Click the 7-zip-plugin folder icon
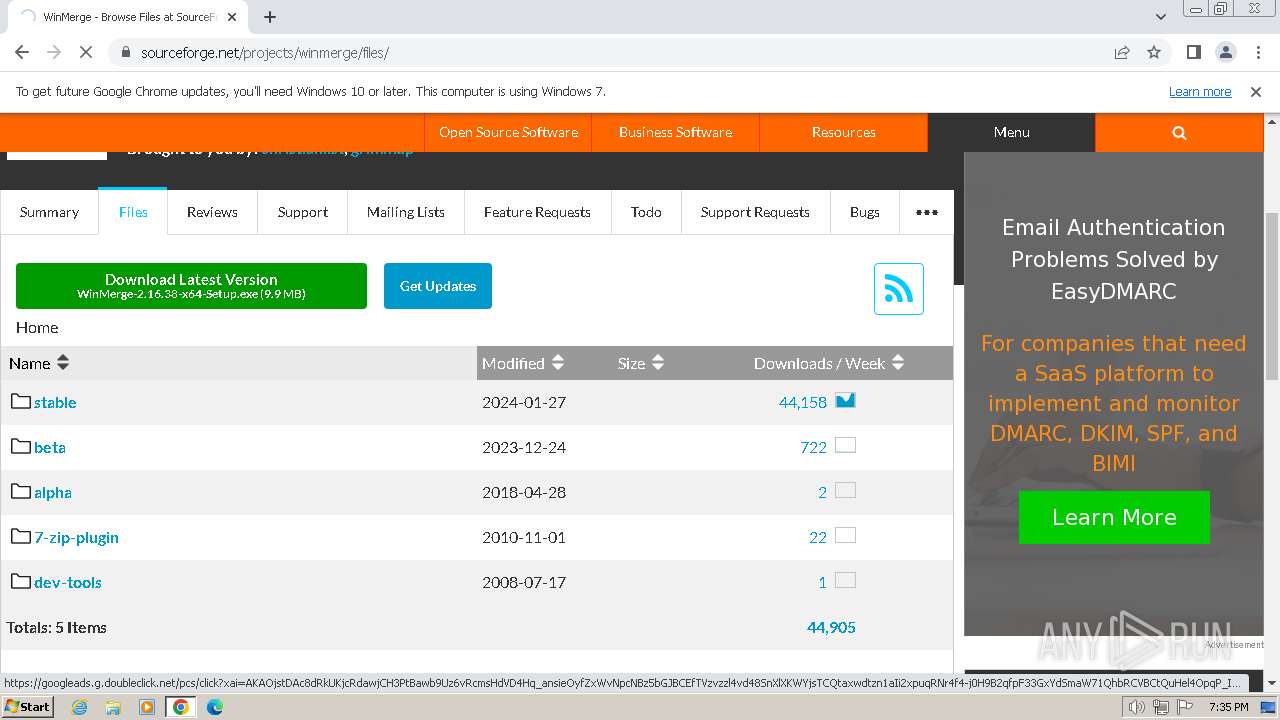The width and height of the screenshot is (1280, 720). tap(21, 536)
